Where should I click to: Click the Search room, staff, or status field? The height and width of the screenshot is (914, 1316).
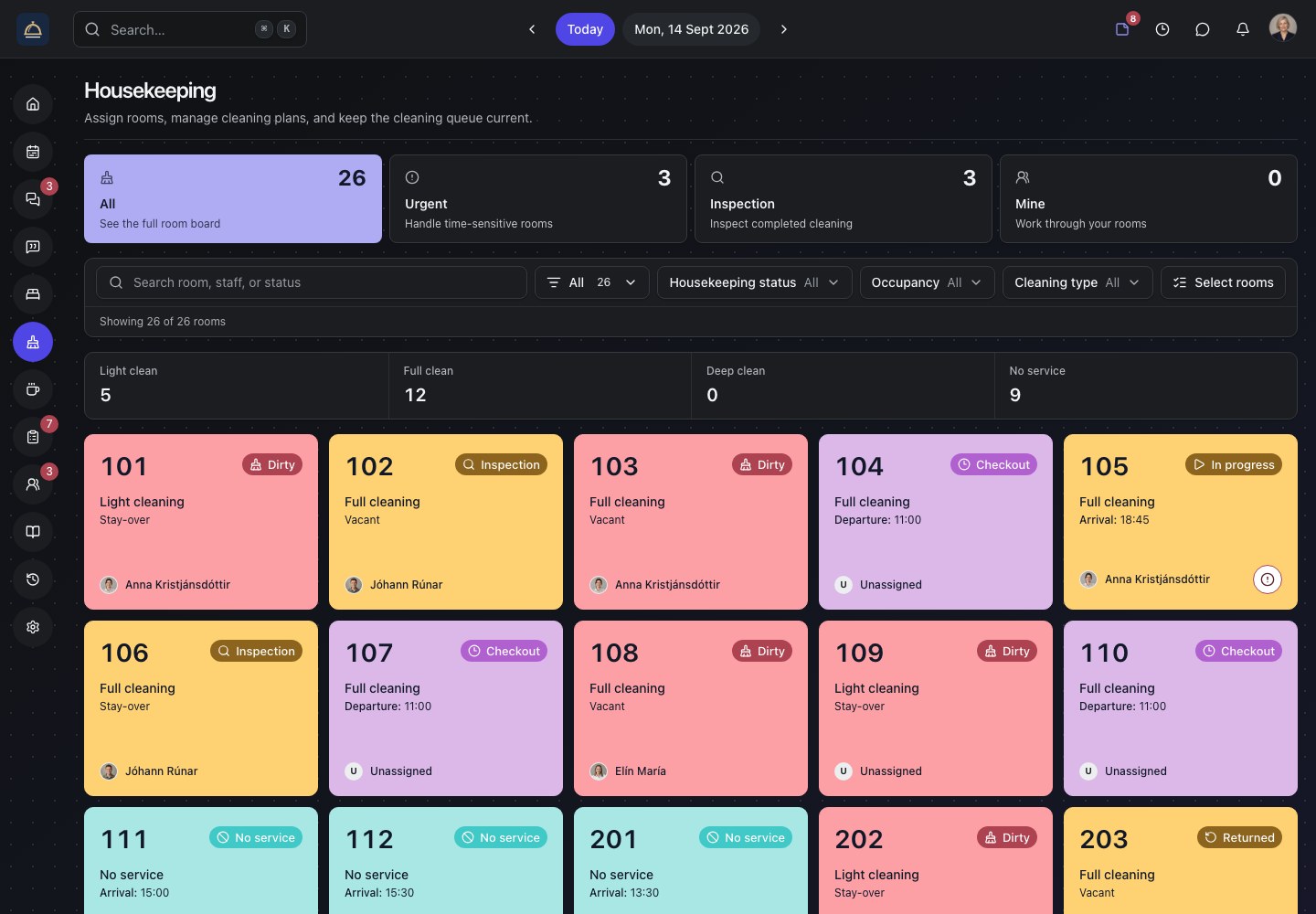pos(312,282)
